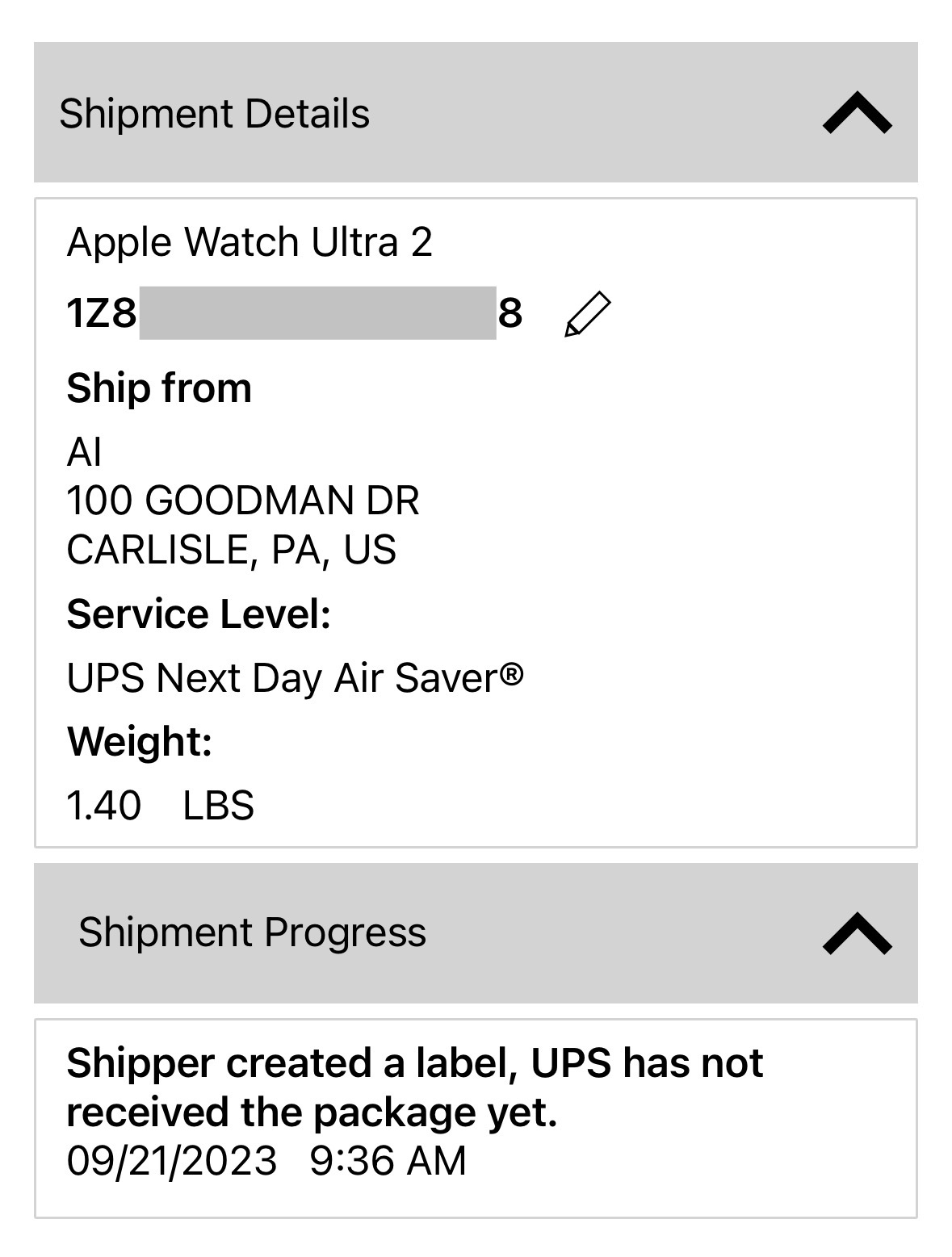Tap the Shipment Details header bar
This screenshot has height=1257, width=952.
476,112
